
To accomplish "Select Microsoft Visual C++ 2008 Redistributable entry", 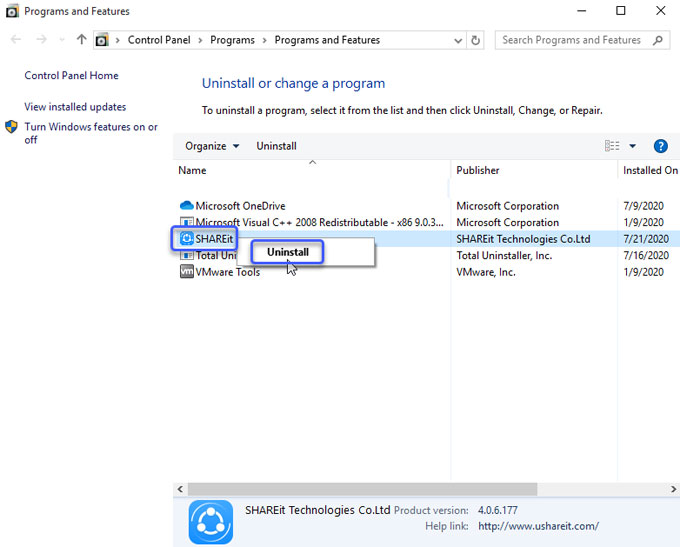I will [319, 223].
